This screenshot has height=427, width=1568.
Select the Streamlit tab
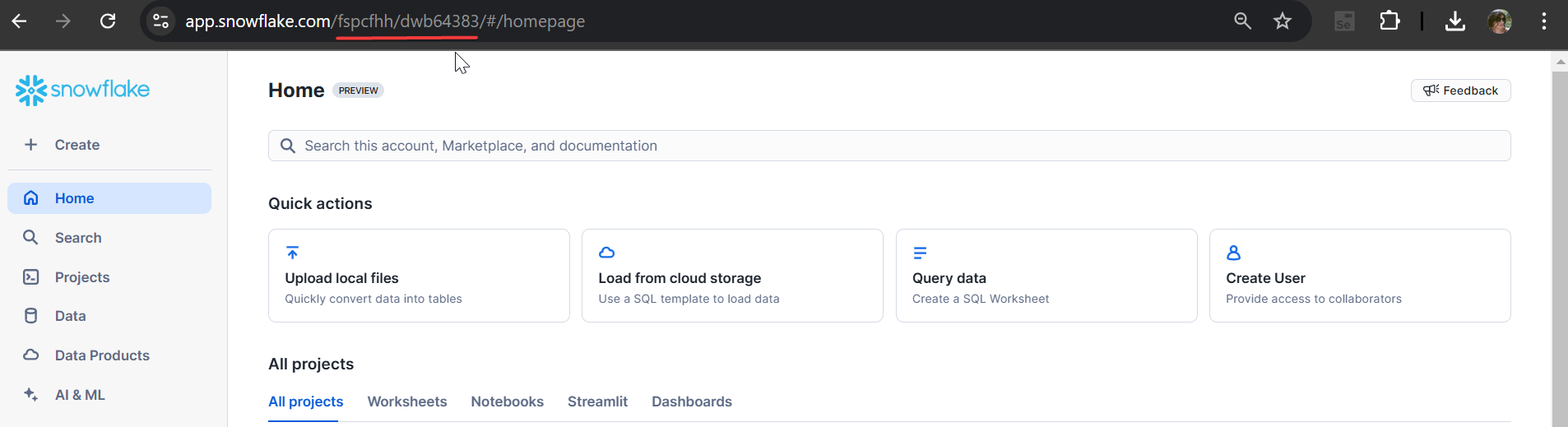tap(597, 401)
